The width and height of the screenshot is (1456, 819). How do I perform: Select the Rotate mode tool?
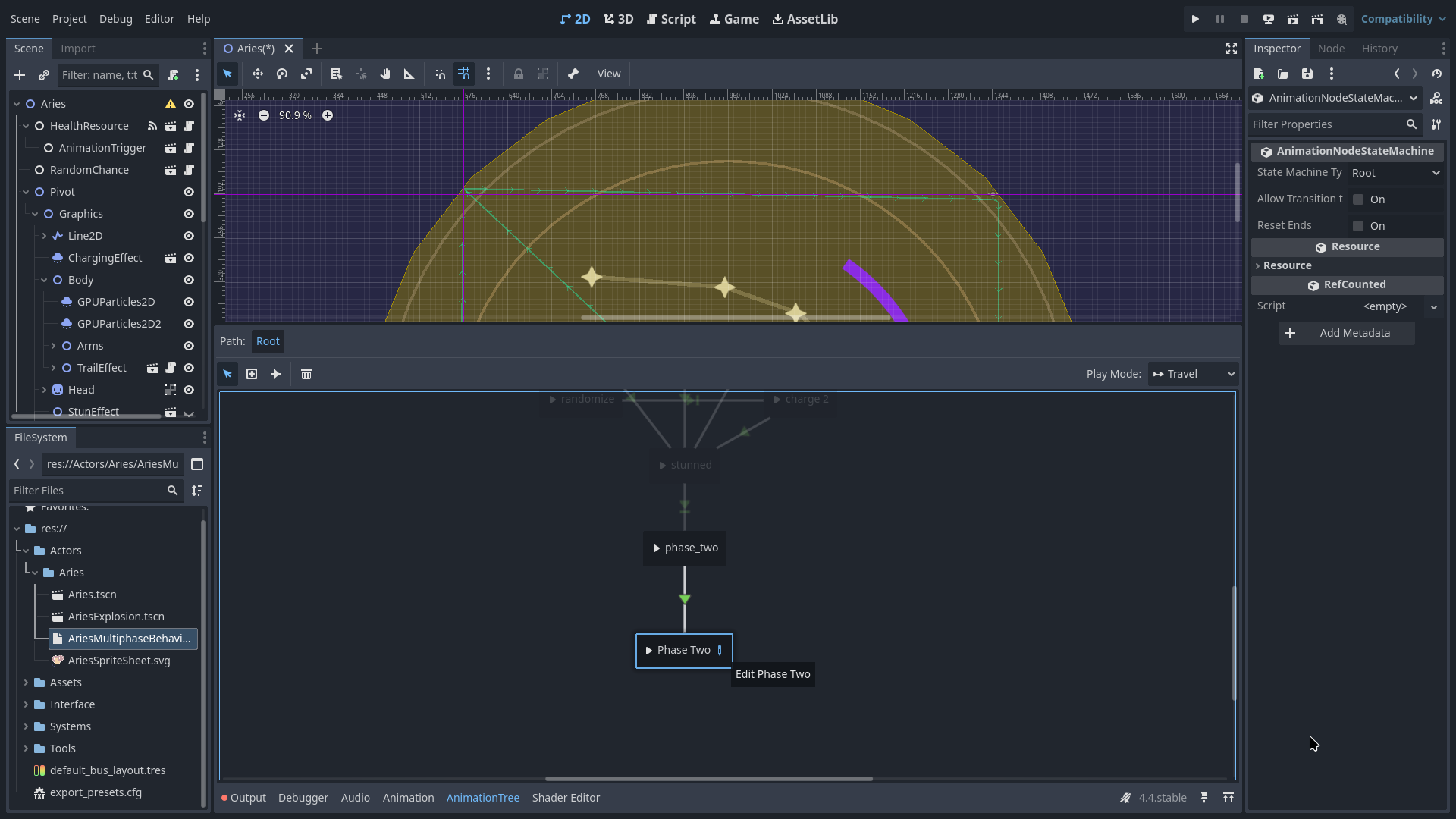pos(282,74)
